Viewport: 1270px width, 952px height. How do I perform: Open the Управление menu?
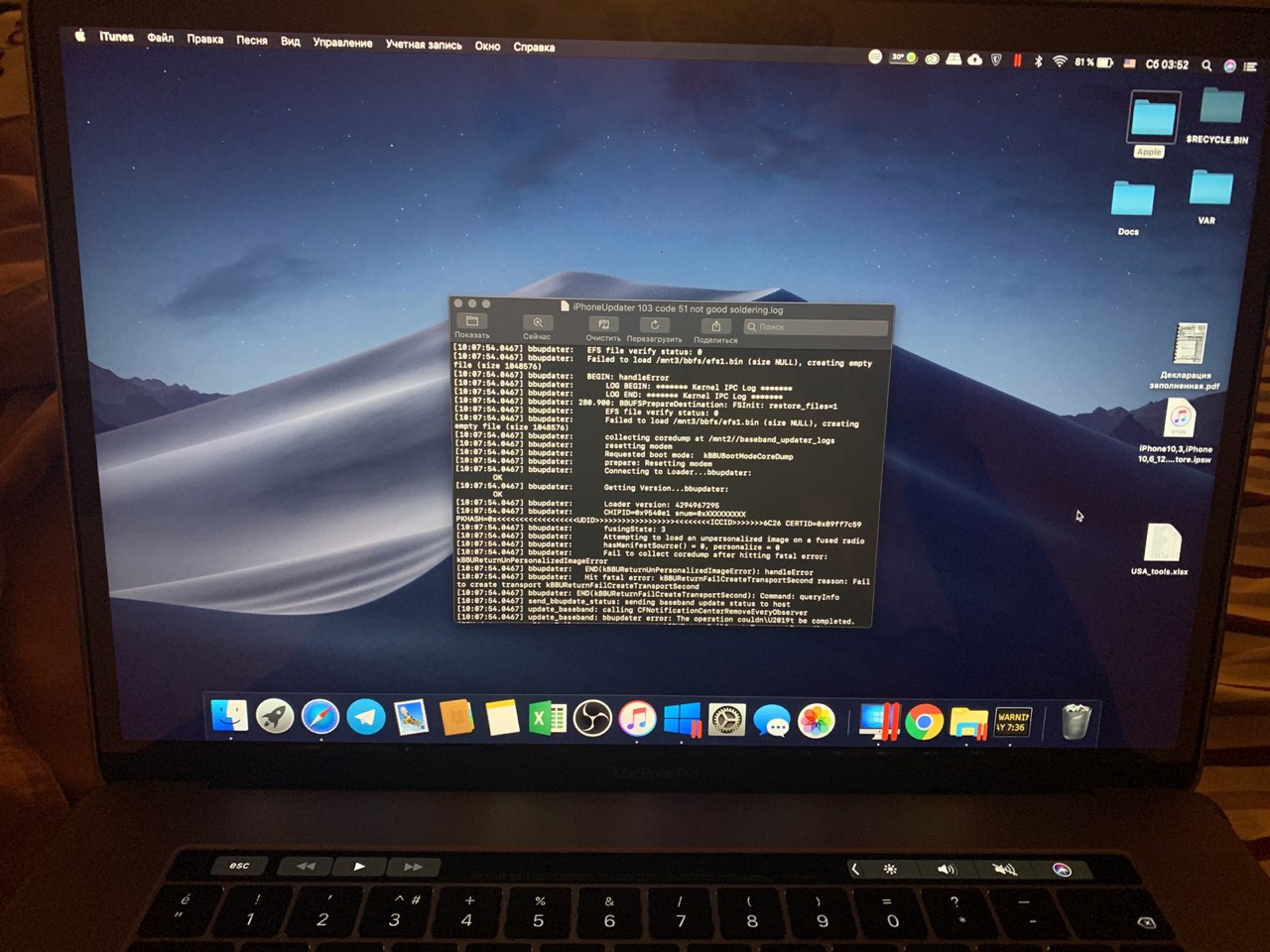click(342, 43)
